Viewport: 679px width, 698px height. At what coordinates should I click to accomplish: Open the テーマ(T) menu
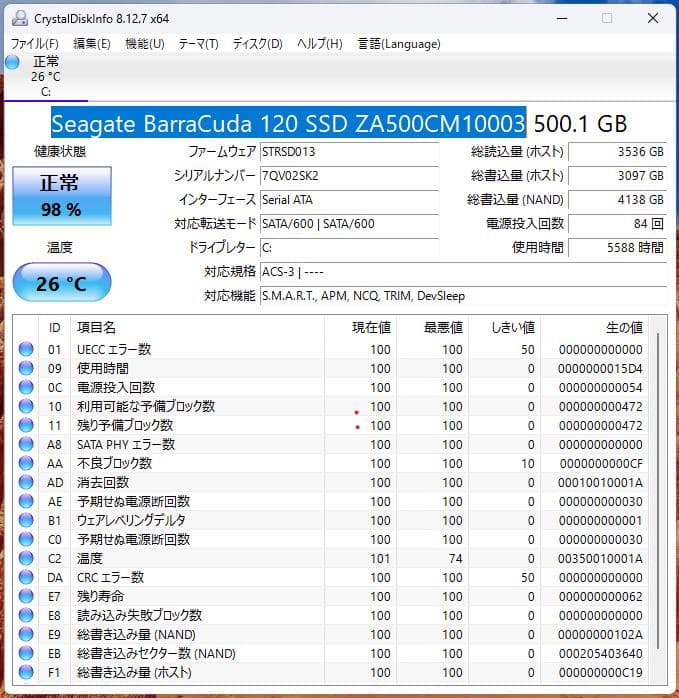point(199,44)
